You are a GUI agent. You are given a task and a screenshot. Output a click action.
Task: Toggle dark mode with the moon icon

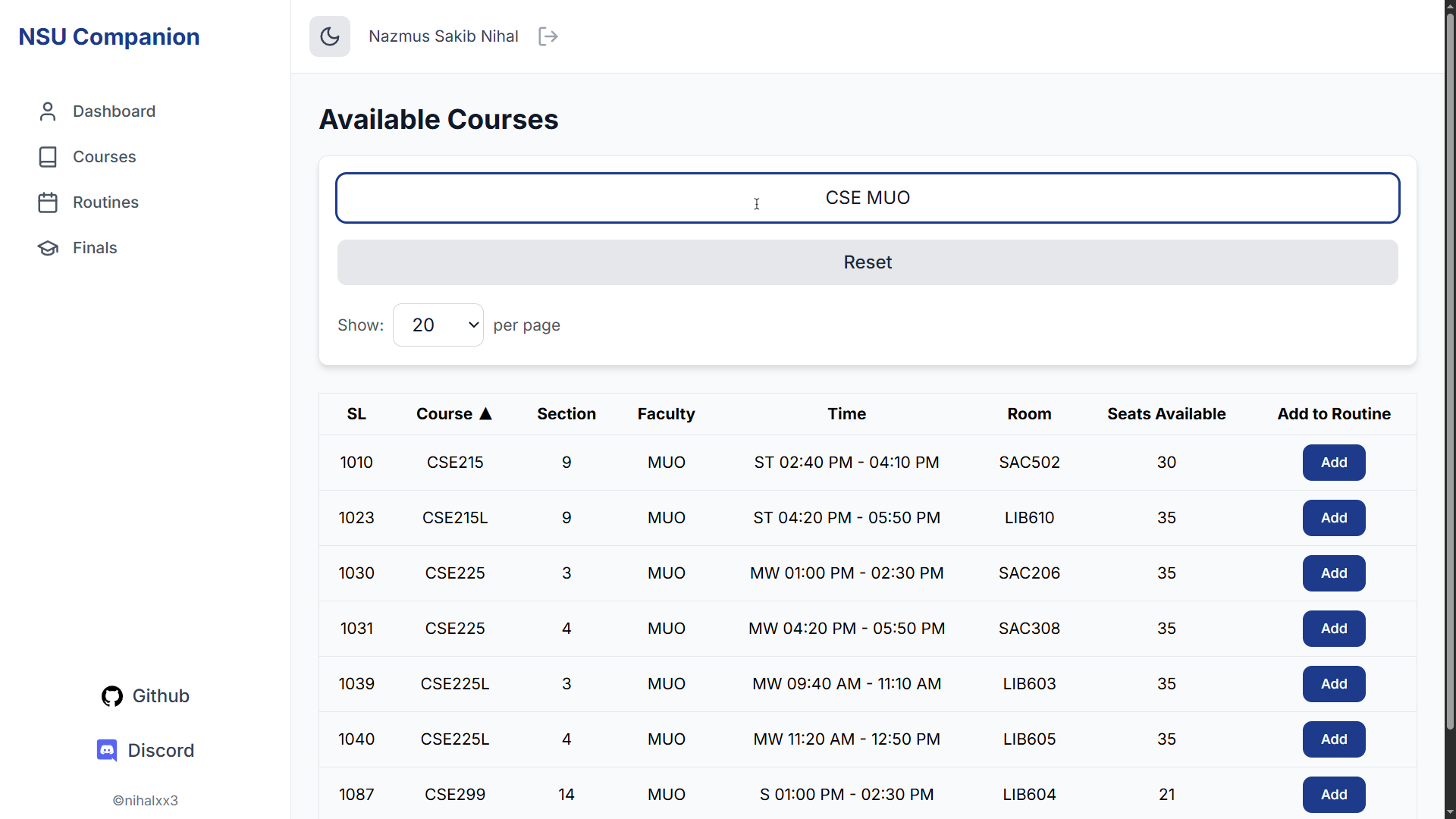[x=330, y=36]
